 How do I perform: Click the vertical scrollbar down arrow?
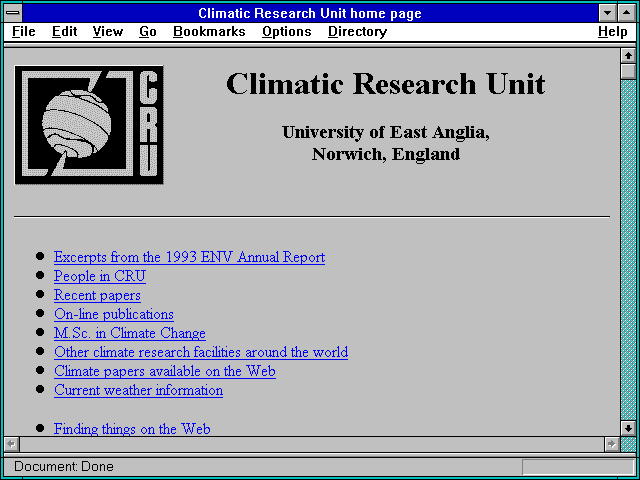pos(628,429)
